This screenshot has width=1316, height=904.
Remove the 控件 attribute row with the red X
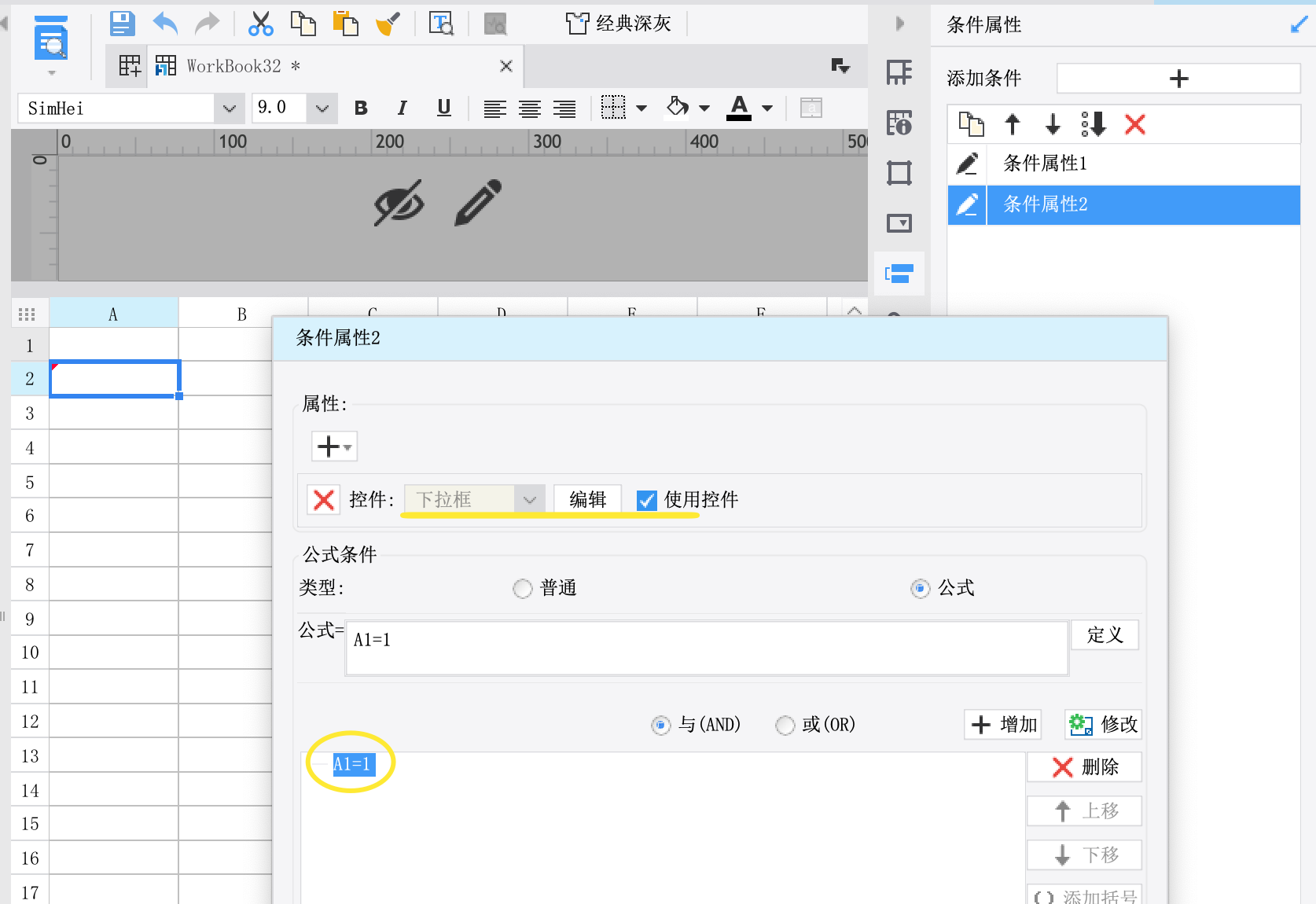(x=323, y=500)
